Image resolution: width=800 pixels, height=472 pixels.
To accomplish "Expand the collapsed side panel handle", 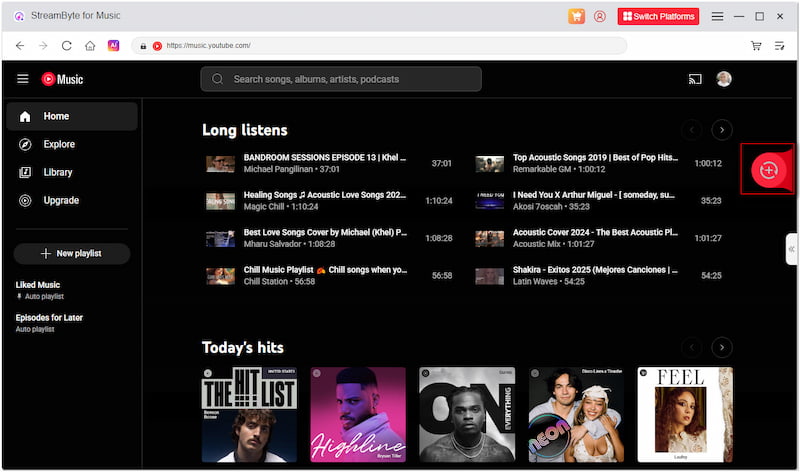I will point(791,249).
